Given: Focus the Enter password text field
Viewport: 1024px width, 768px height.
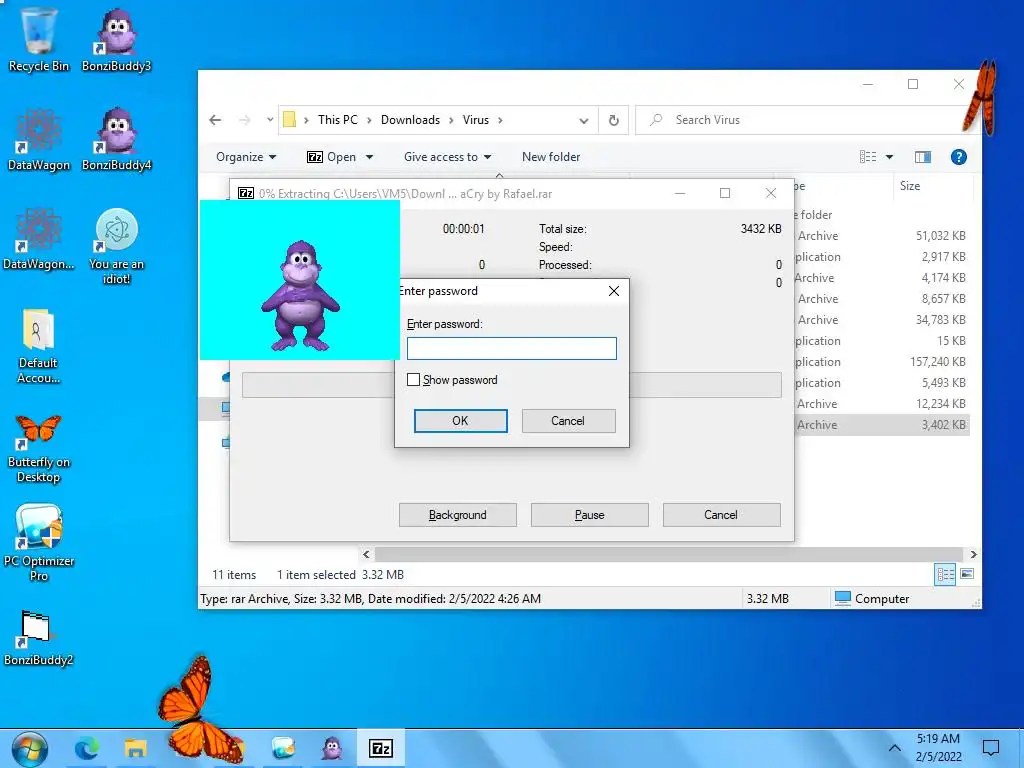Looking at the screenshot, I should (511, 349).
